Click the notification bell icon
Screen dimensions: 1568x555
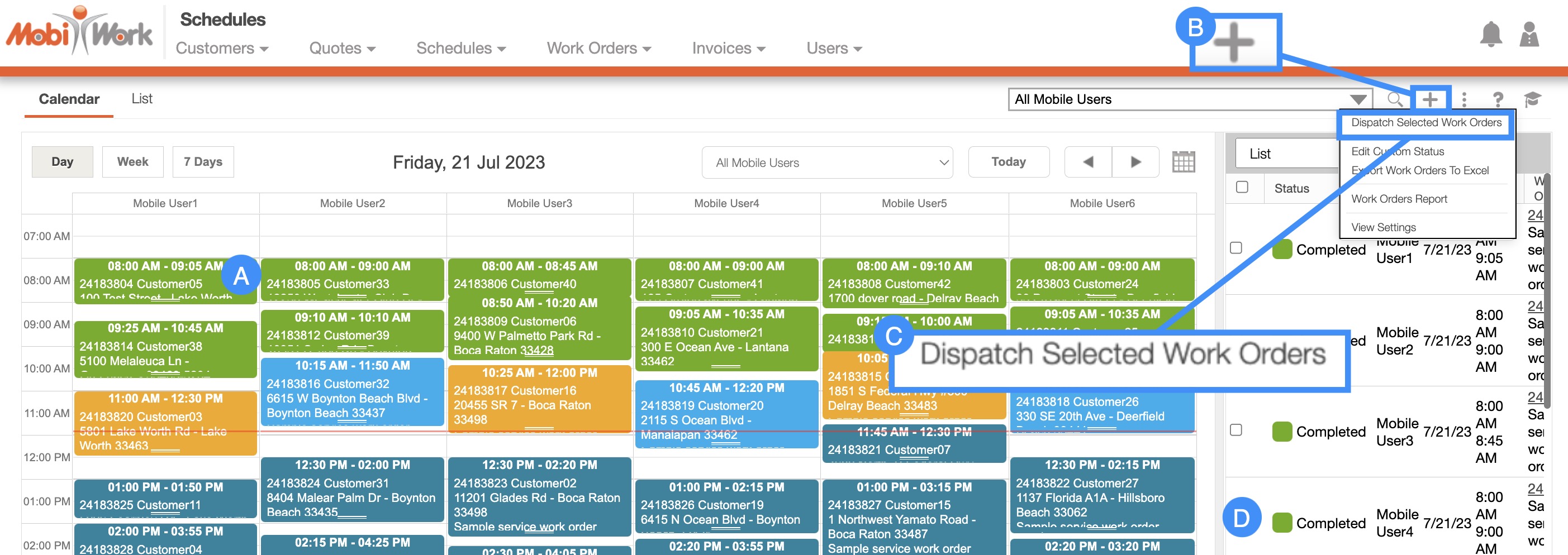point(1490,35)
